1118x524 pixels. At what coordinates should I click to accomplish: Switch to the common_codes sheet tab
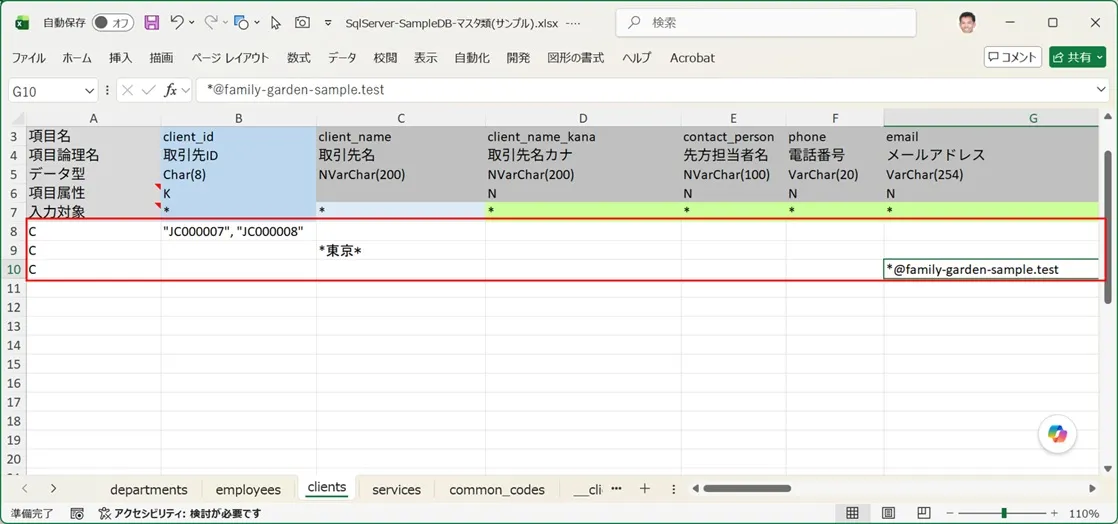coord(497,490)
